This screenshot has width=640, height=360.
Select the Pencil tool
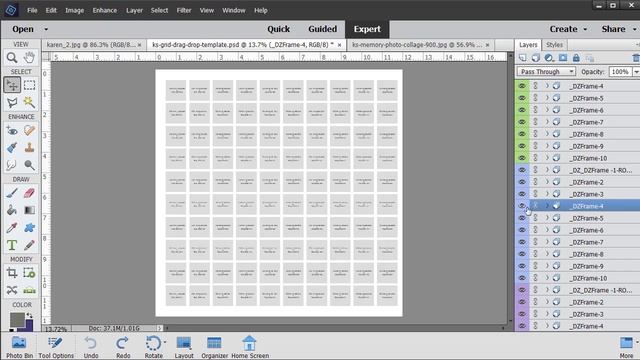29,245
